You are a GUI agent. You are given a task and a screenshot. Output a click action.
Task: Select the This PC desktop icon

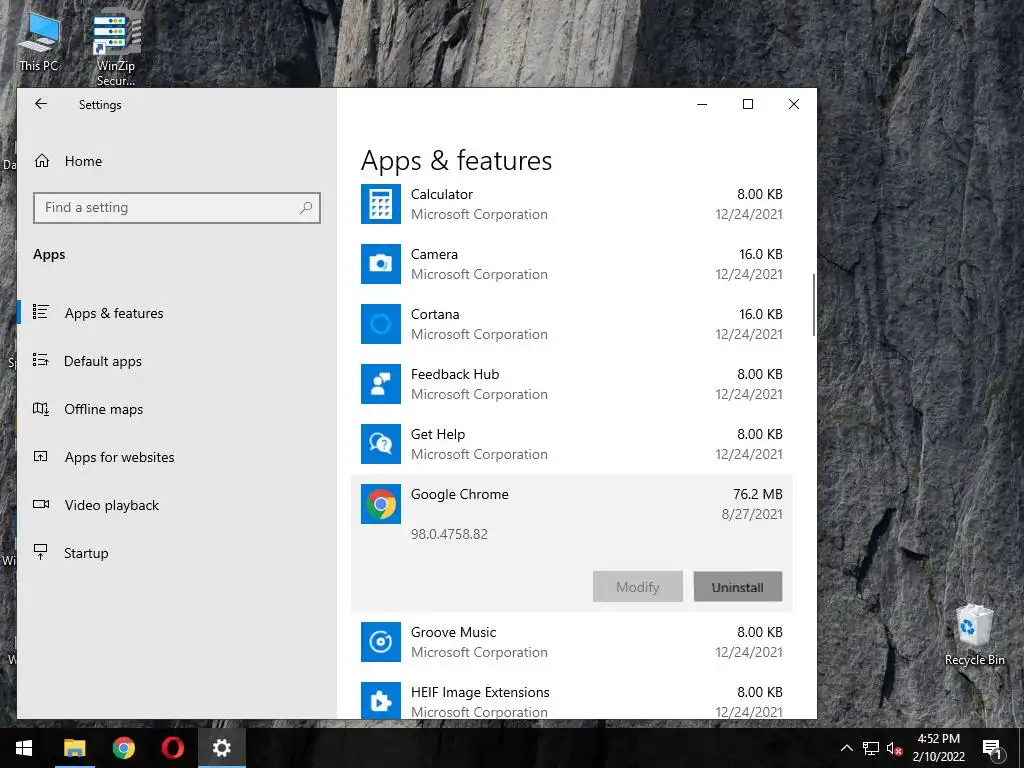point(39,40)
